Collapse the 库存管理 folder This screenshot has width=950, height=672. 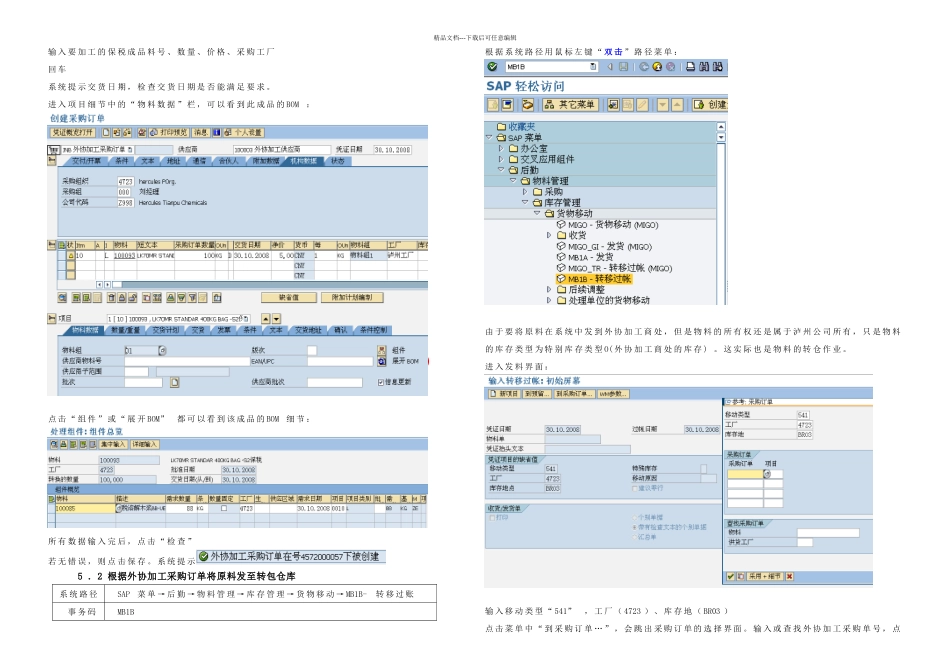(525, 202)
